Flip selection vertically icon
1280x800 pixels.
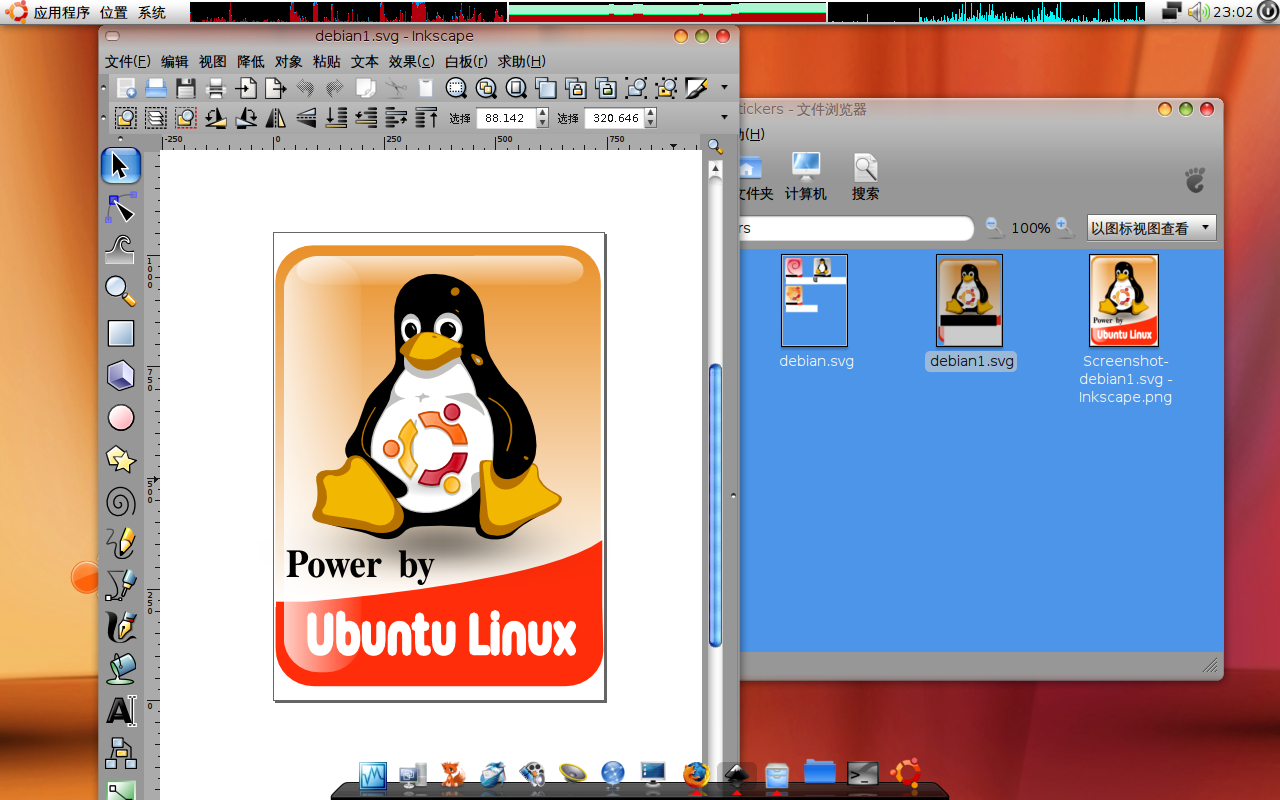click(306, 118)
